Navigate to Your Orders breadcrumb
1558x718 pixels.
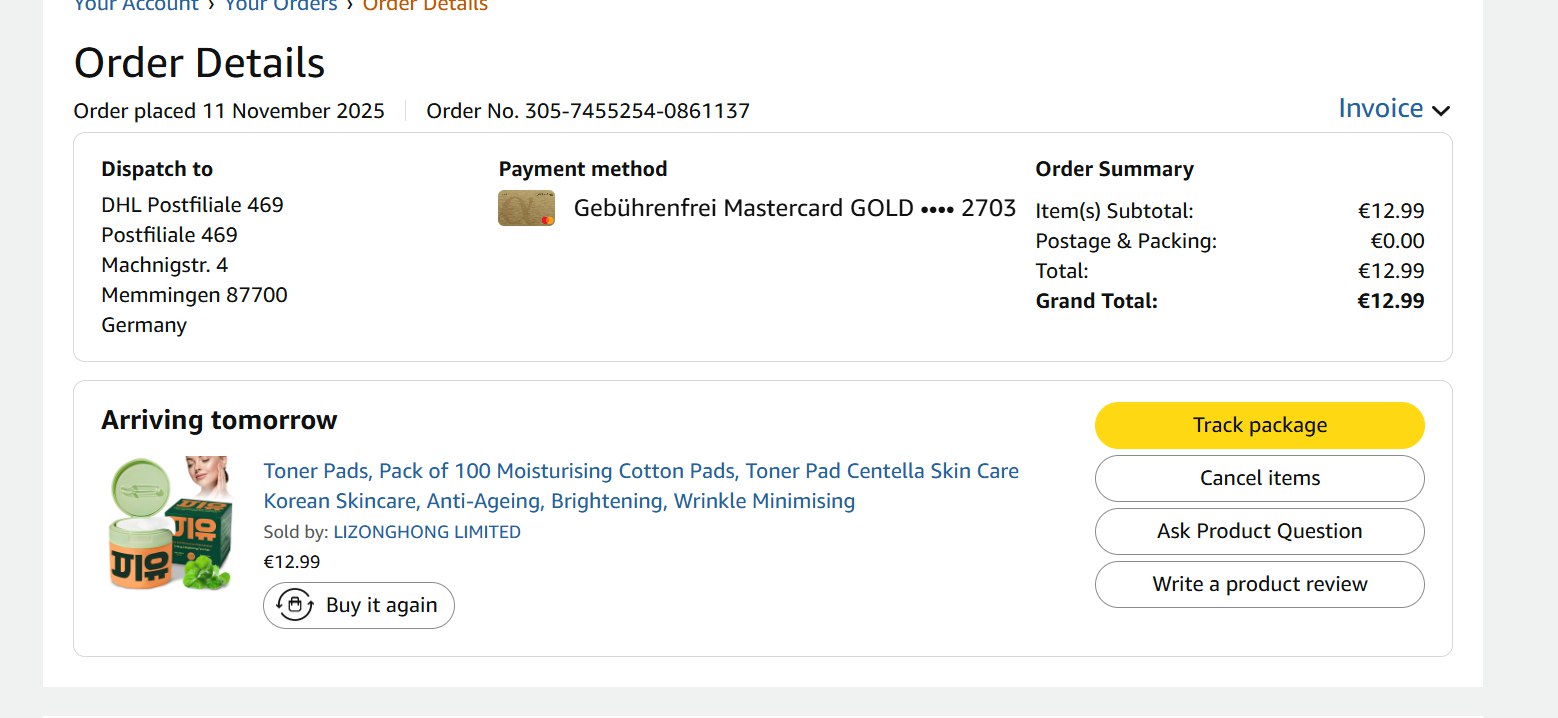(280, 5)
